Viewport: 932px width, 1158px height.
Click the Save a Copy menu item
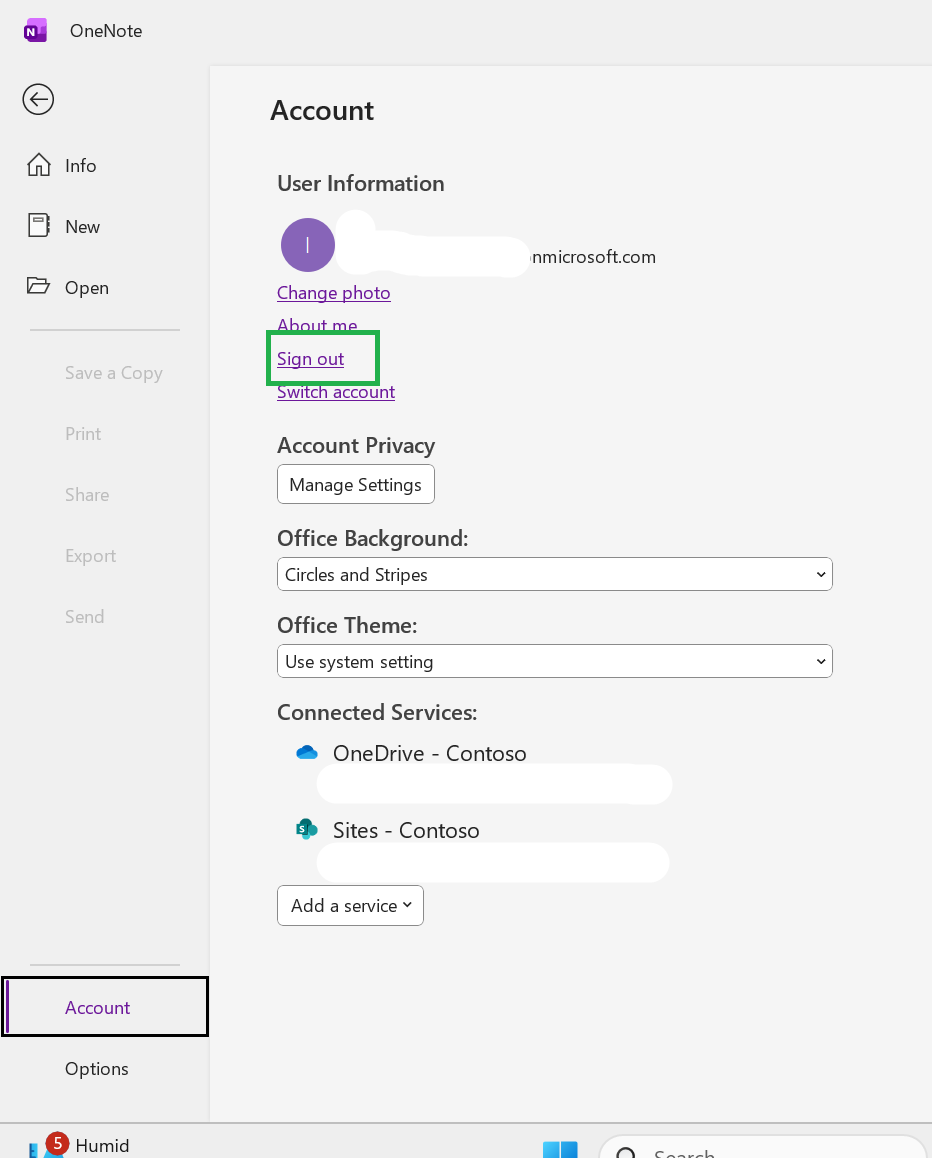click(114, 373)
